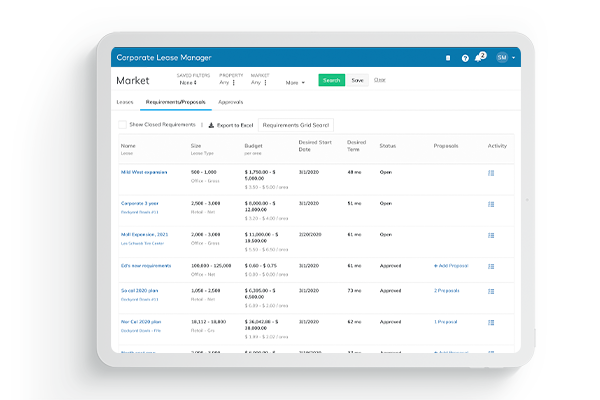Open the 2 Proposals link
600x400 pixels.
(447, 291)
